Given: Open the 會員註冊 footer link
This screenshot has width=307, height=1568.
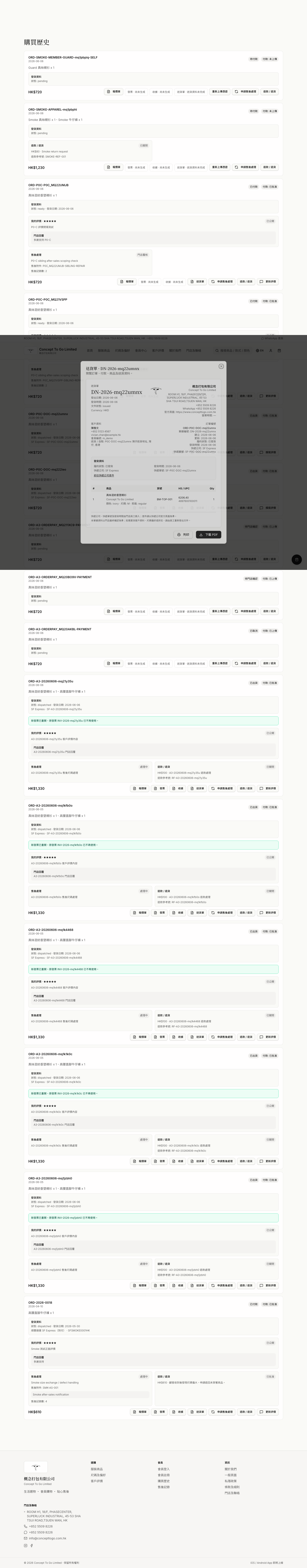Looking at the screenshot, I should [164, 1475].
